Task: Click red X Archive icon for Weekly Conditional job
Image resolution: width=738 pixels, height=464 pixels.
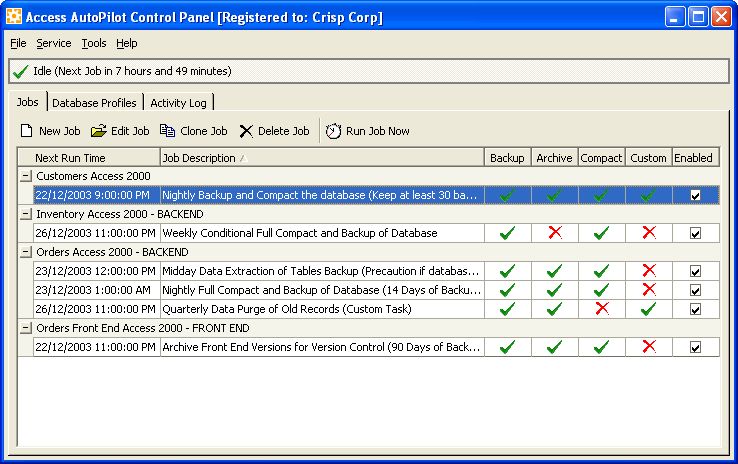Action: coord(554,233)
